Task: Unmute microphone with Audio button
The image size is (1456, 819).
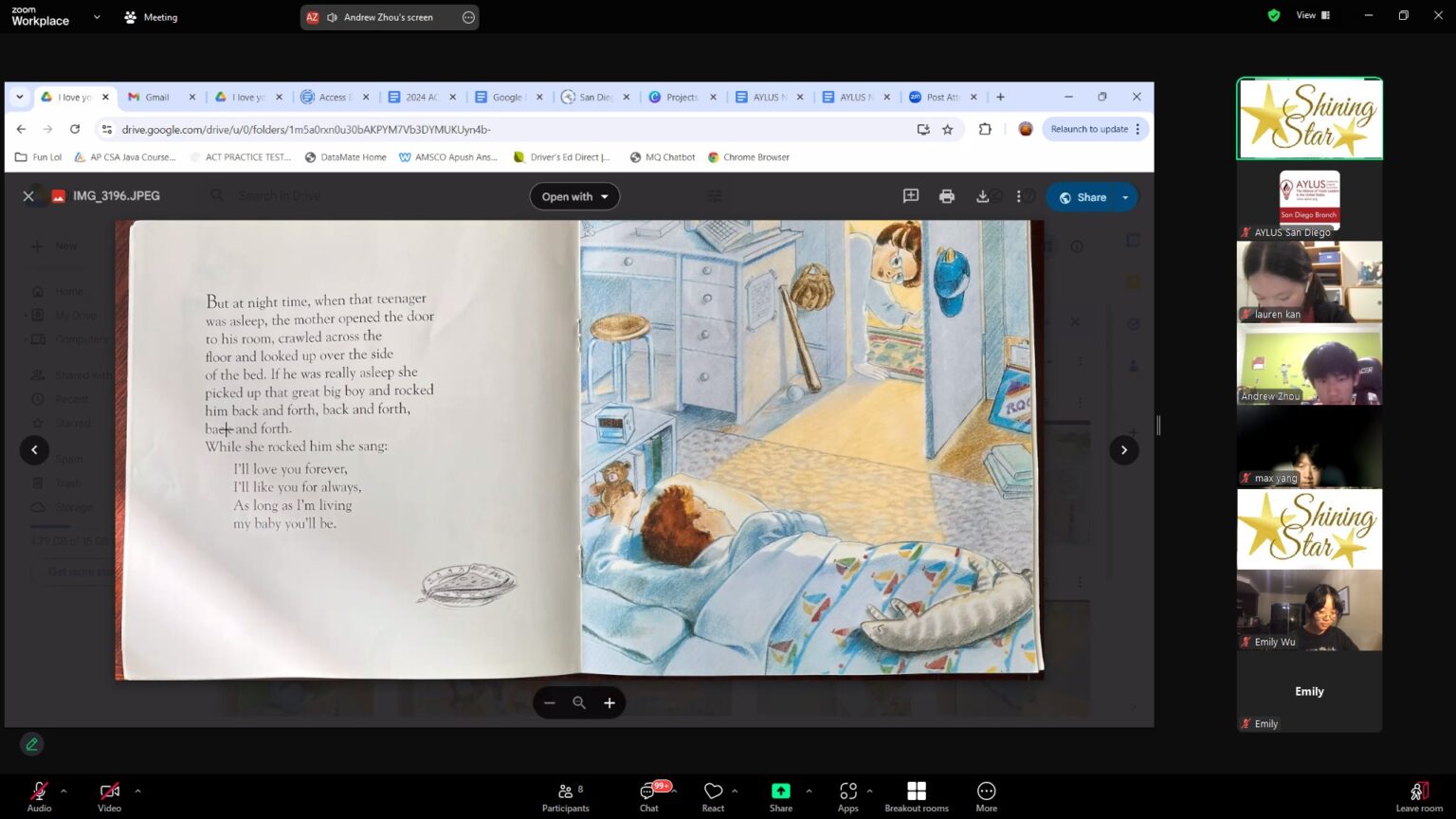Action: pos(39,796)
